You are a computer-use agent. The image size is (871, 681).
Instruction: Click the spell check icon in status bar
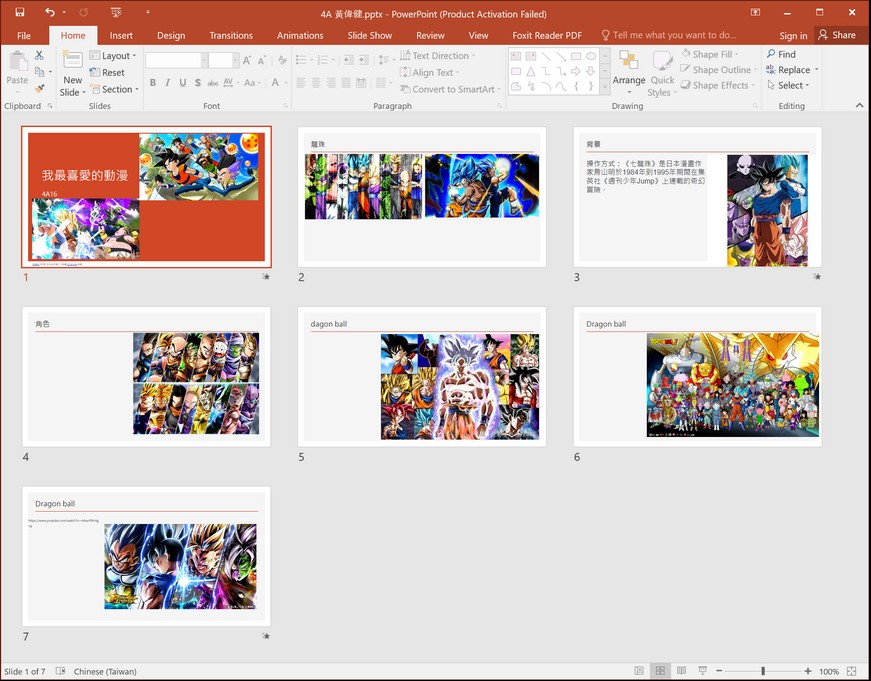(61, 671)
